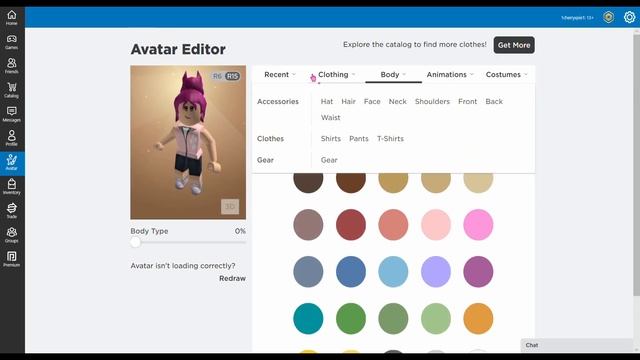The height and width of the screenshot is (360, 640).
Task: Open the Games sidebar icon
Action: (x=12, y=42)
